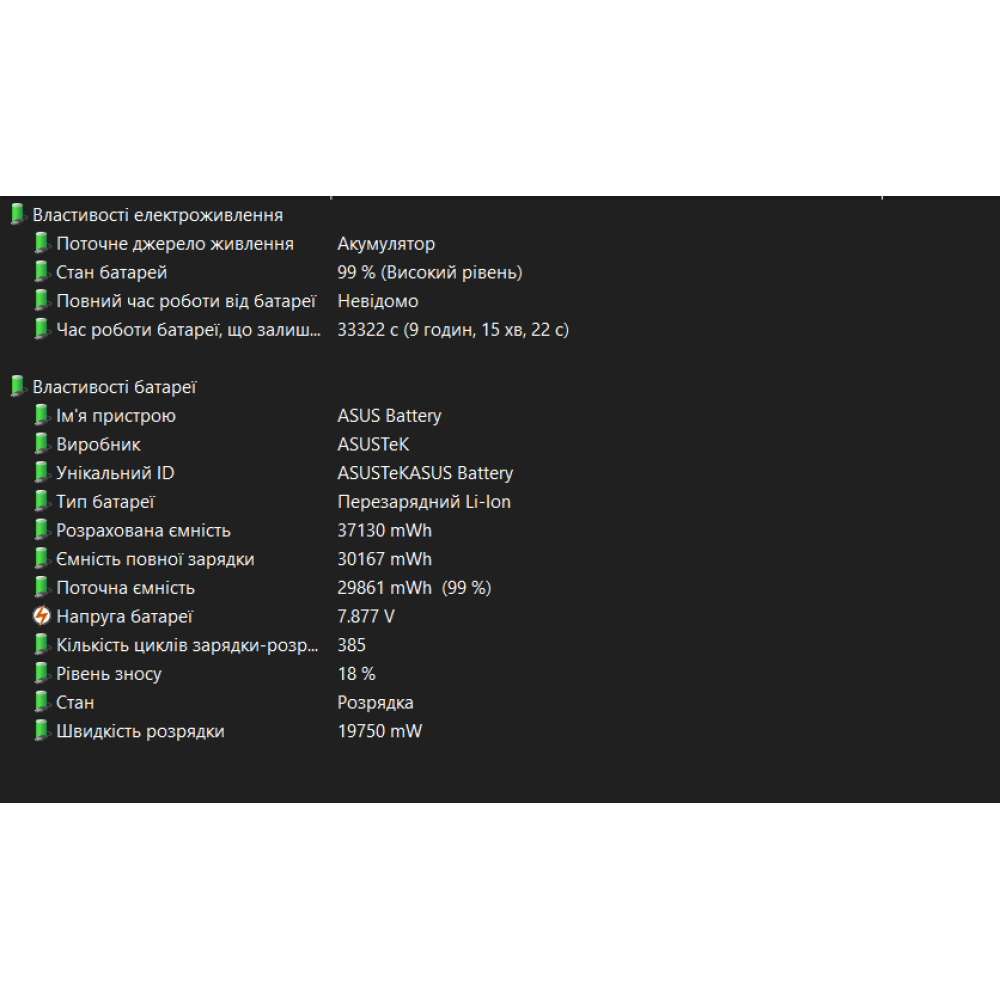Screen dimensions: 1000x1000
Task: Click the battery icon beside Властивості батареї header
Action: coord(17,387)
